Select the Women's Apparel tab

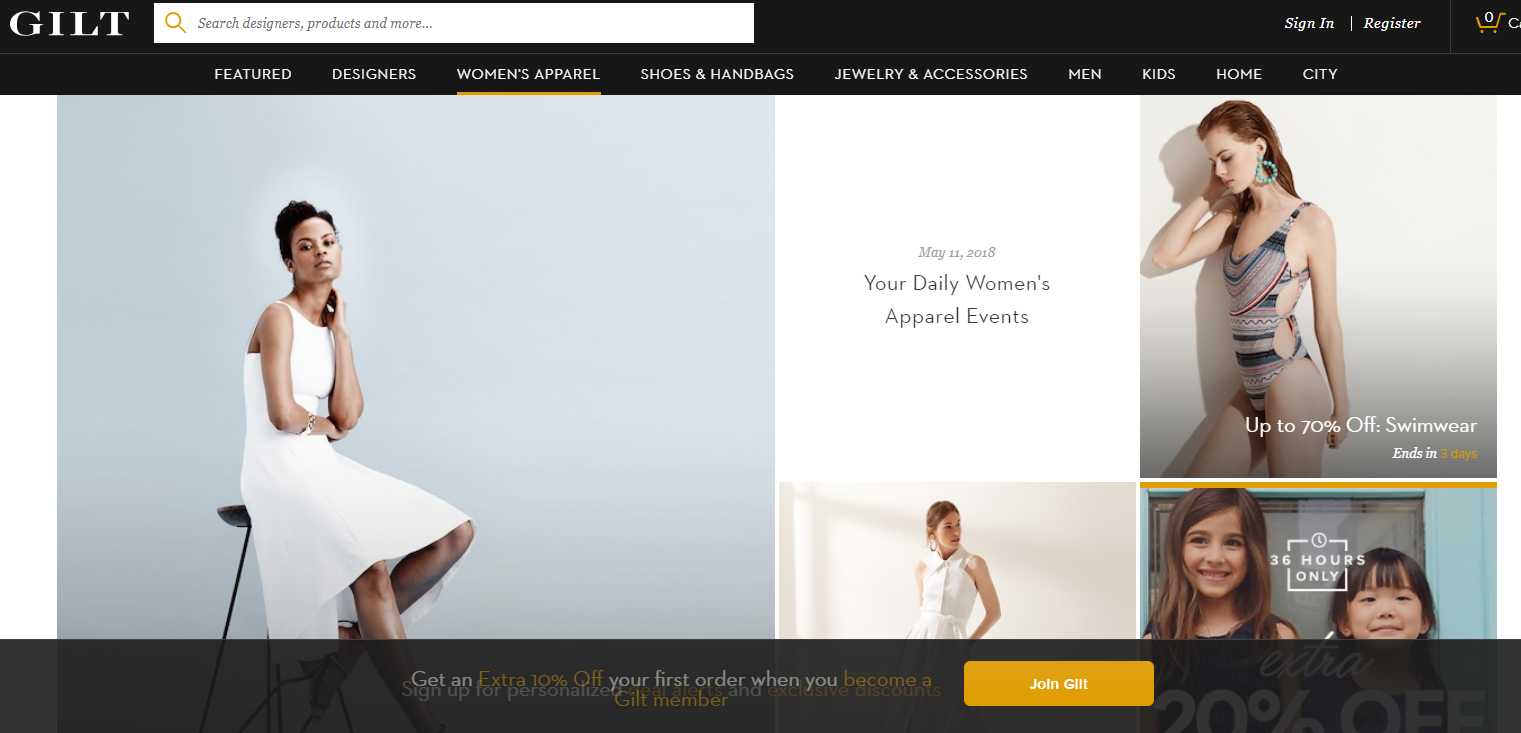click(x=528, y=74)
